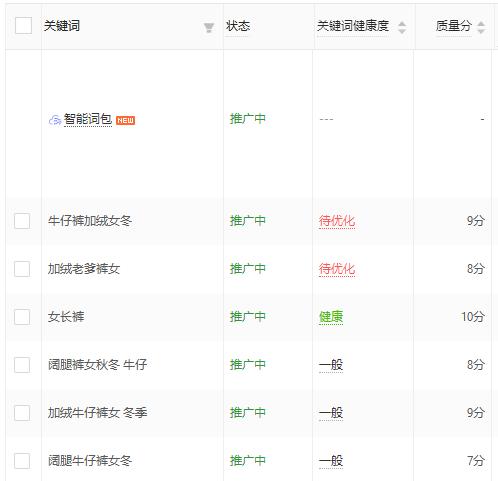The width and height of the screenshot is (498, 481).
Task: Tick the 加绒牛仔裤女 冬季 checkbox
Action: 22,413
